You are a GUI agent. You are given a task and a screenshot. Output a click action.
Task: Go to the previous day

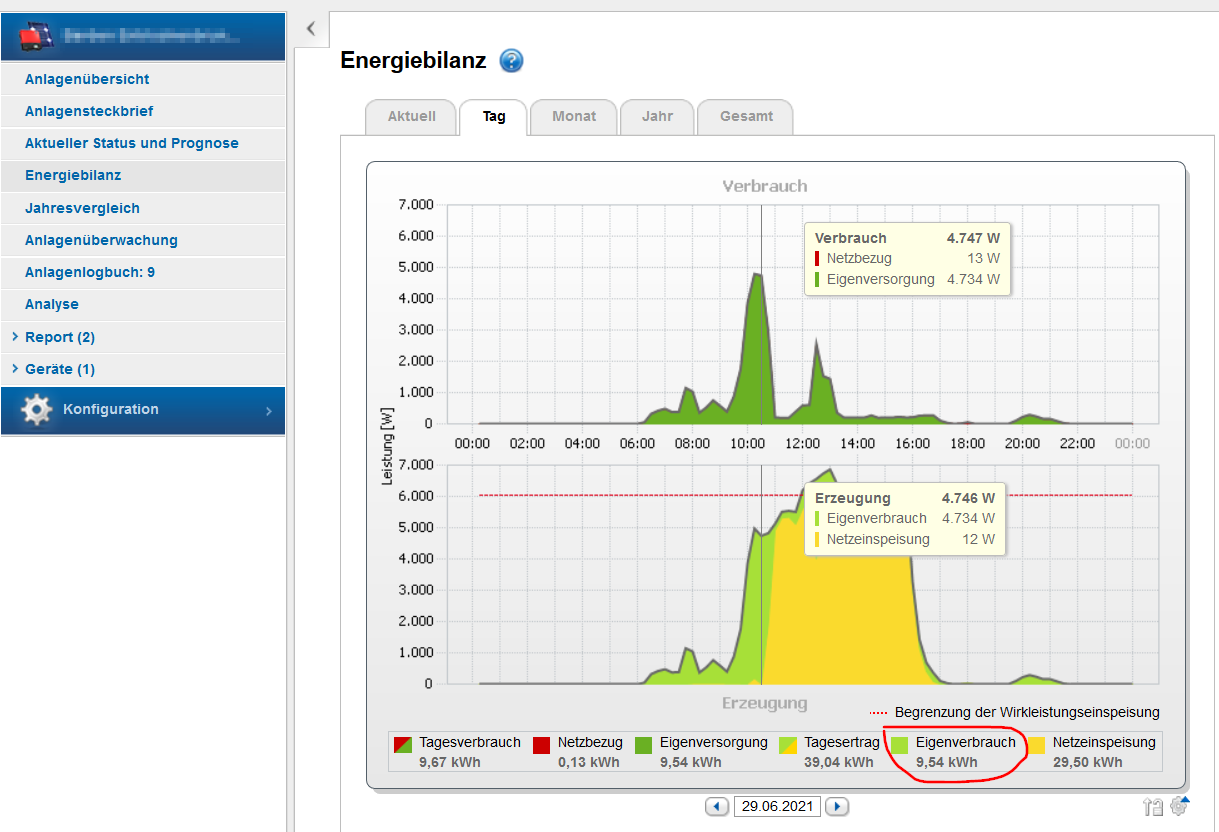pos(717,806)
